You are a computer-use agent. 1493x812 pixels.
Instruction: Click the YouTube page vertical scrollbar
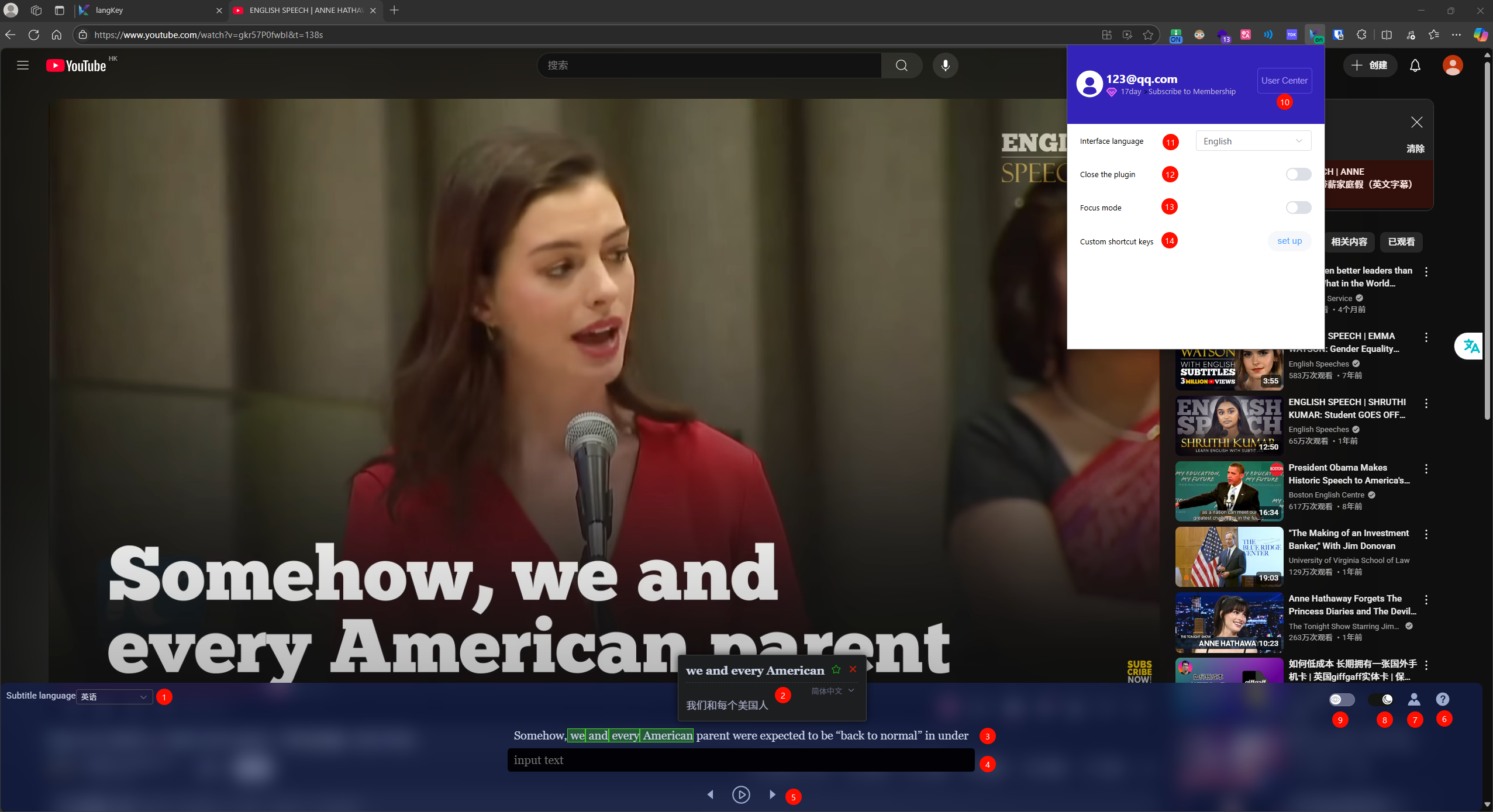(x=1487, y=240)
